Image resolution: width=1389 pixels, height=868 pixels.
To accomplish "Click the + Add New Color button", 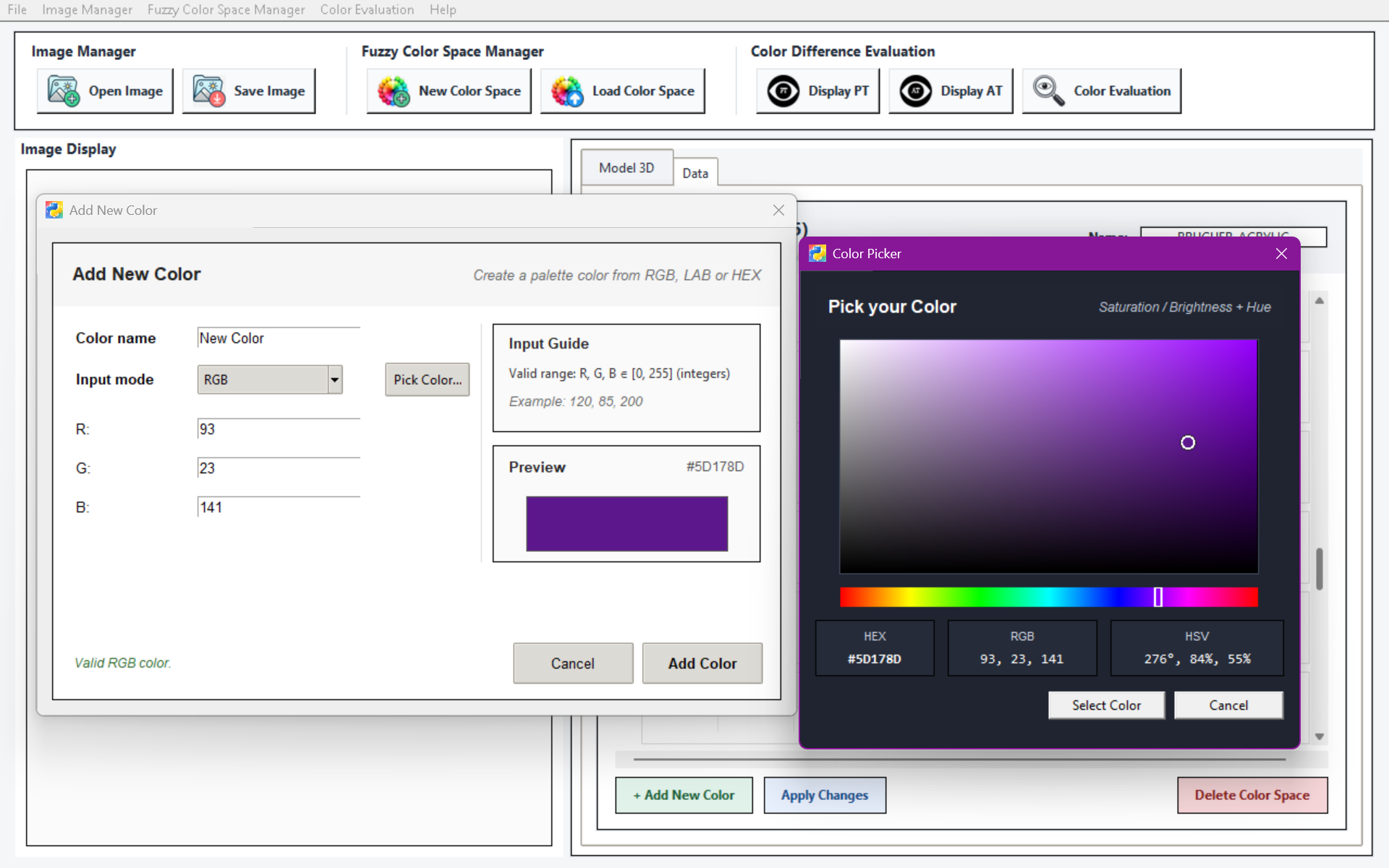I will [684, 795].
